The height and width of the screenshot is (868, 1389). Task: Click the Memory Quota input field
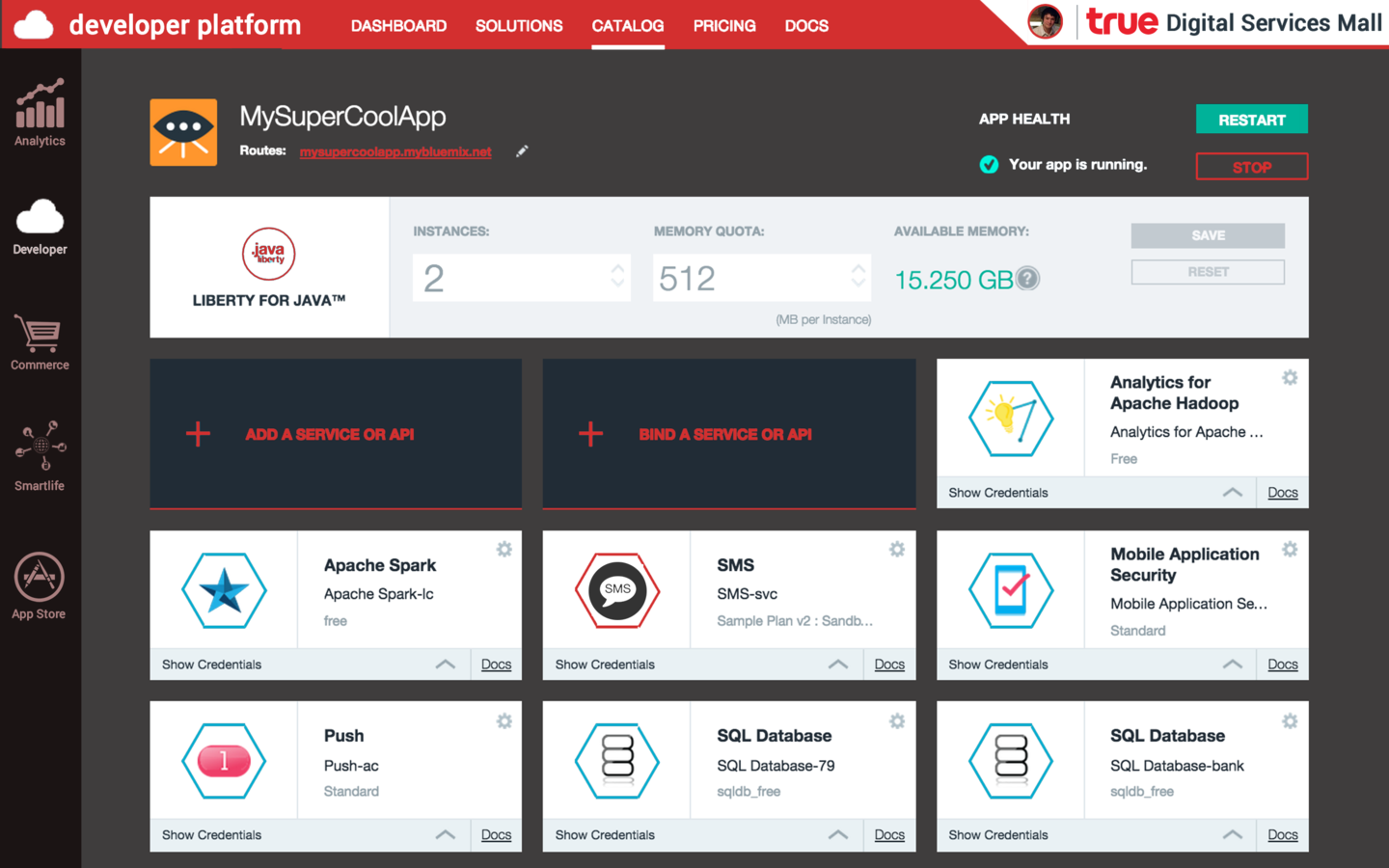(x=762, y=278)
